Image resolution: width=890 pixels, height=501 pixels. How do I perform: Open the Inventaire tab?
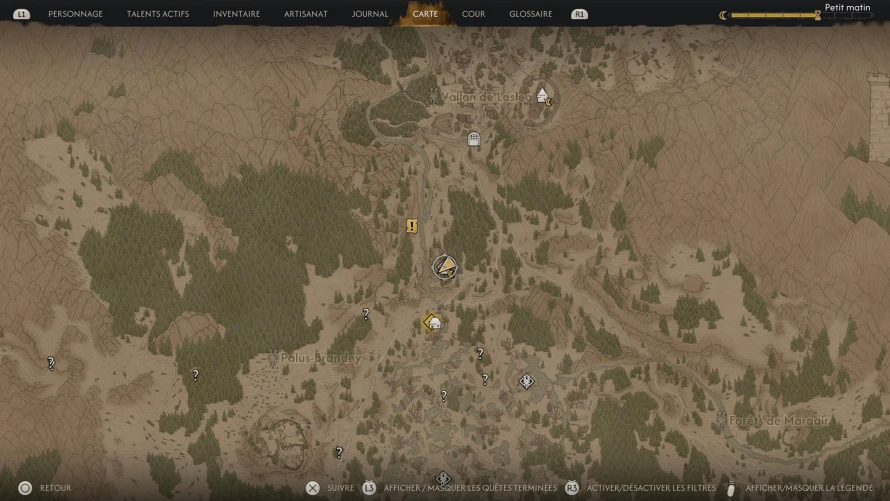tap(236, 14)
